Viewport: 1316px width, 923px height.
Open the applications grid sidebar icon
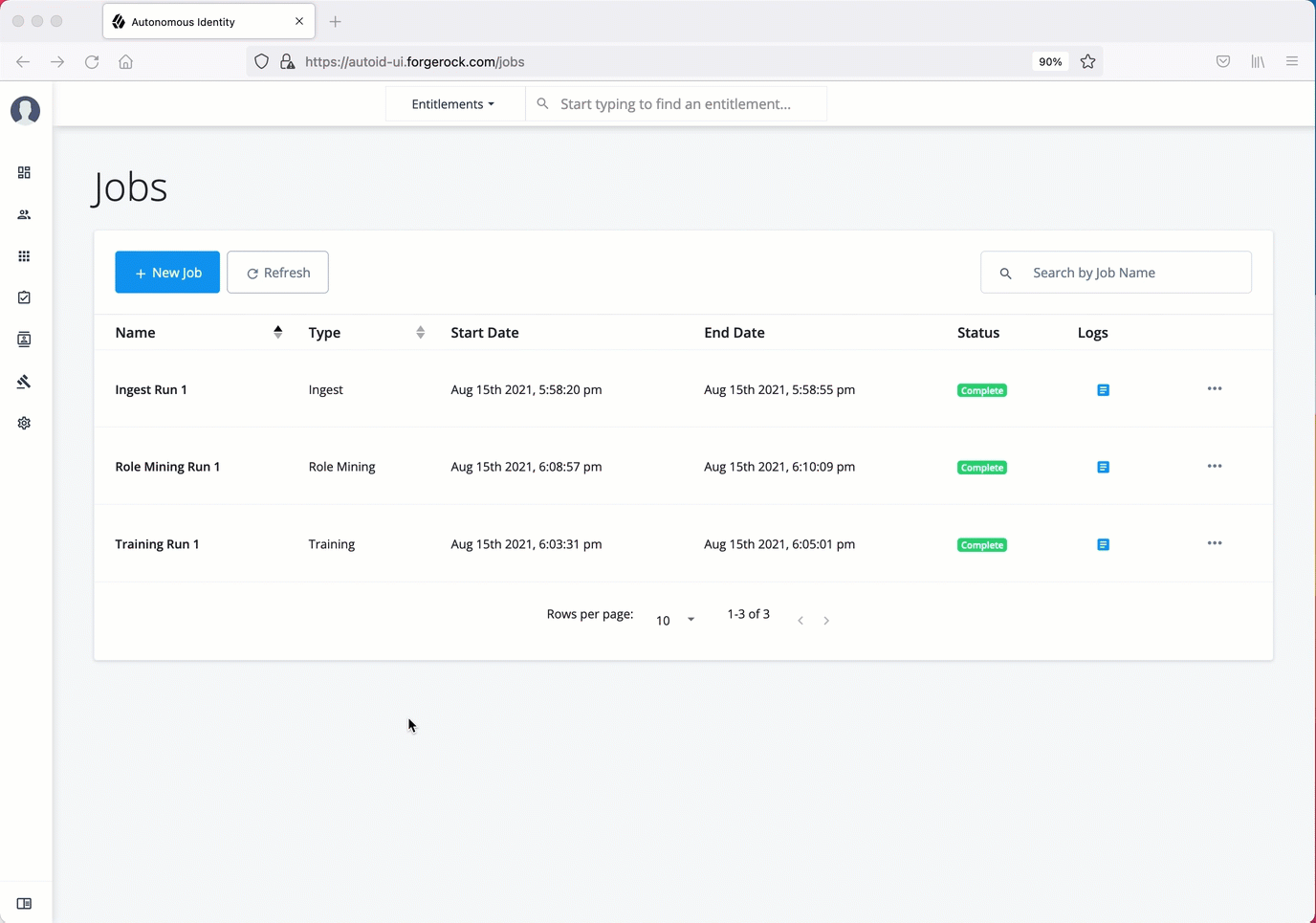pyautogui.click(x=24, y=256)
